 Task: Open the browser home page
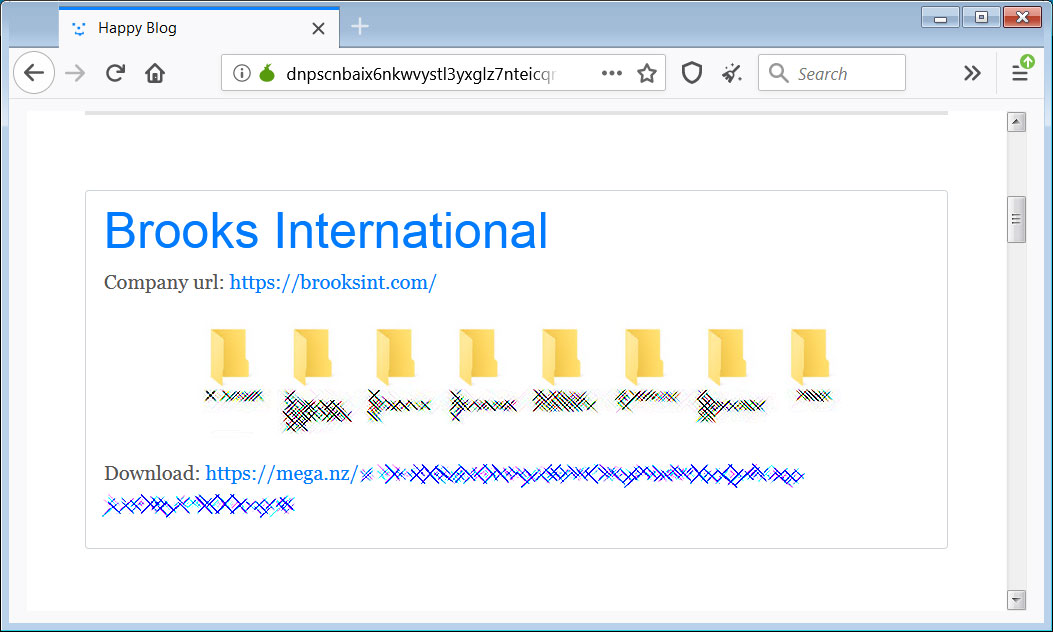(155, 73)
